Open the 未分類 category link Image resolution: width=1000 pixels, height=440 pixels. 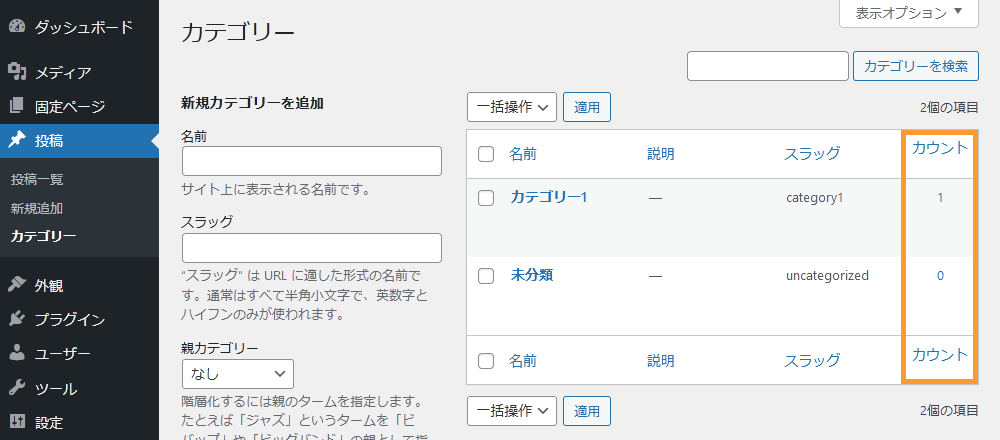[531, 275]
